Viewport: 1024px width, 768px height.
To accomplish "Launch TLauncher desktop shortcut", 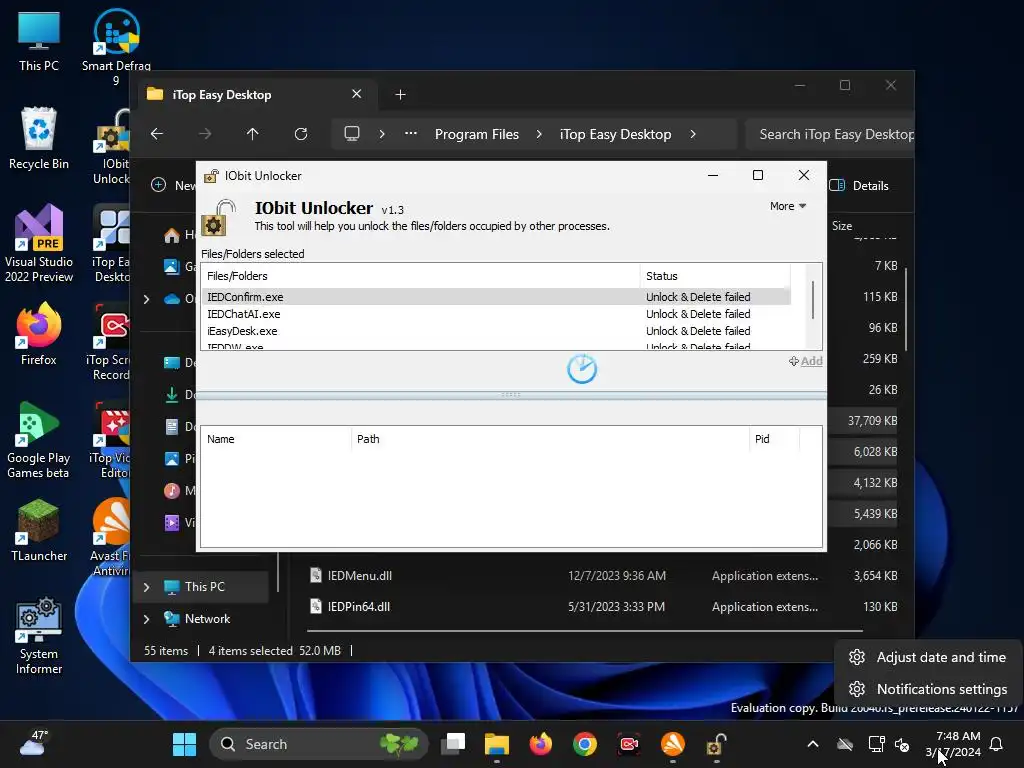I will point(39,530).
